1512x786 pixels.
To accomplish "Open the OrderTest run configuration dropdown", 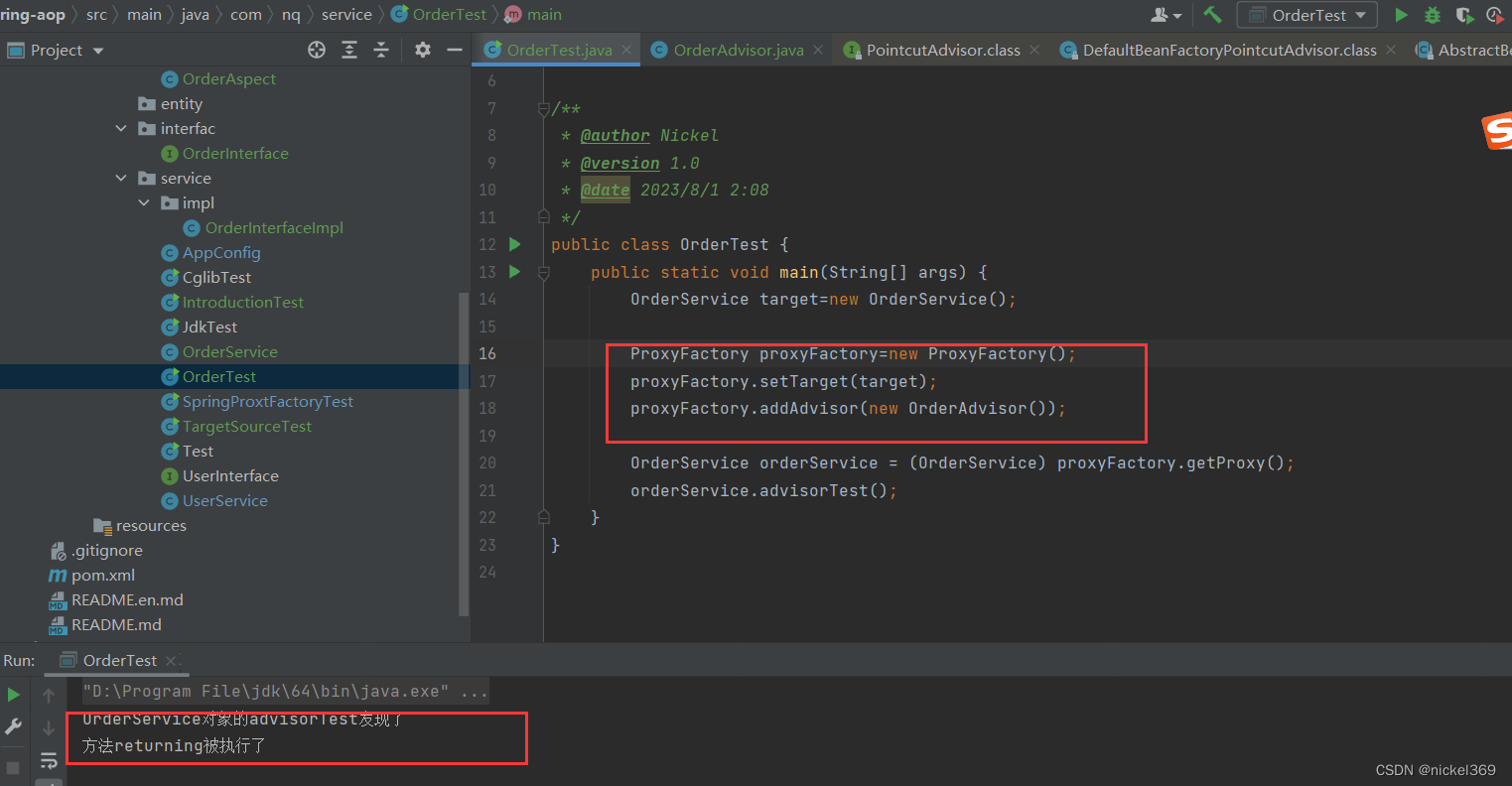I will click(1306, 15).
